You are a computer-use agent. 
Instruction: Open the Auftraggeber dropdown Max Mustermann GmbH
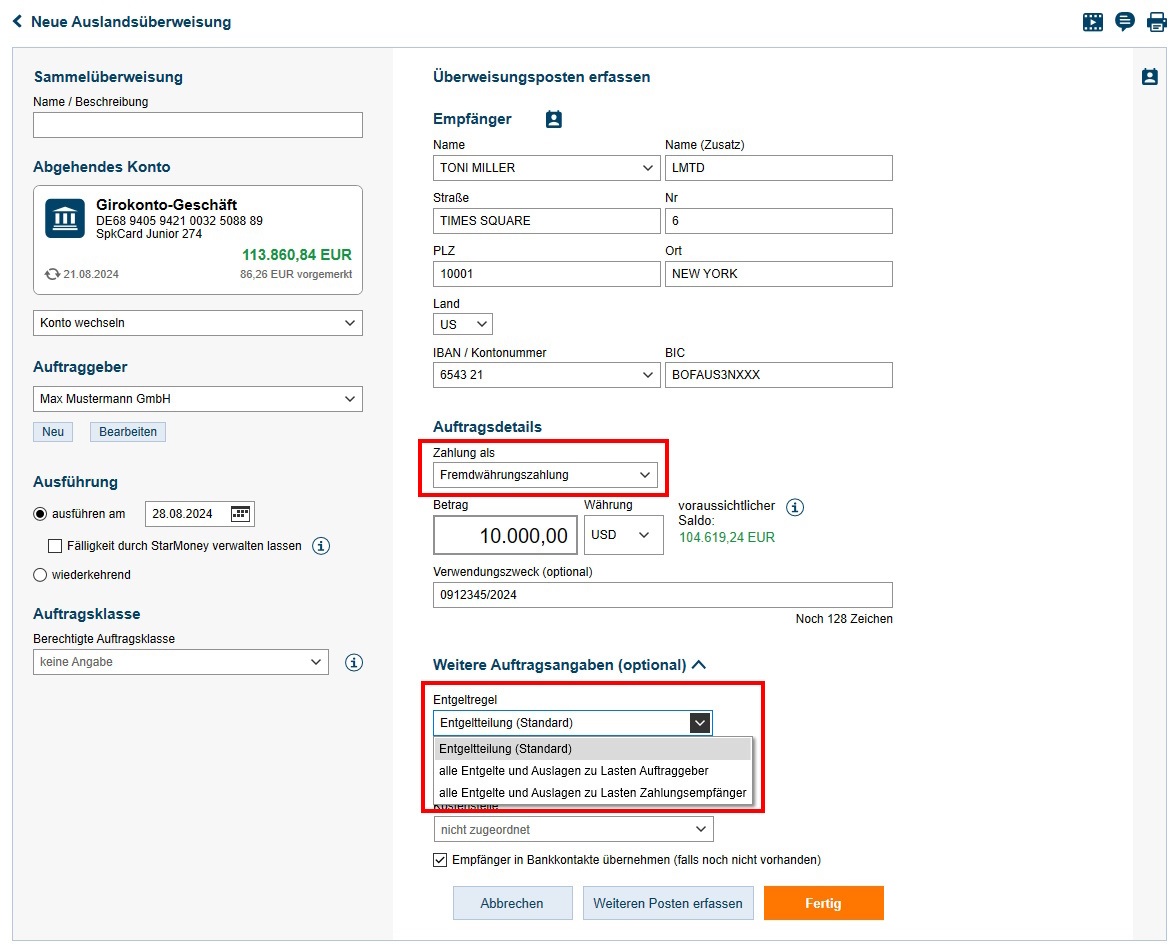[198, 399]
